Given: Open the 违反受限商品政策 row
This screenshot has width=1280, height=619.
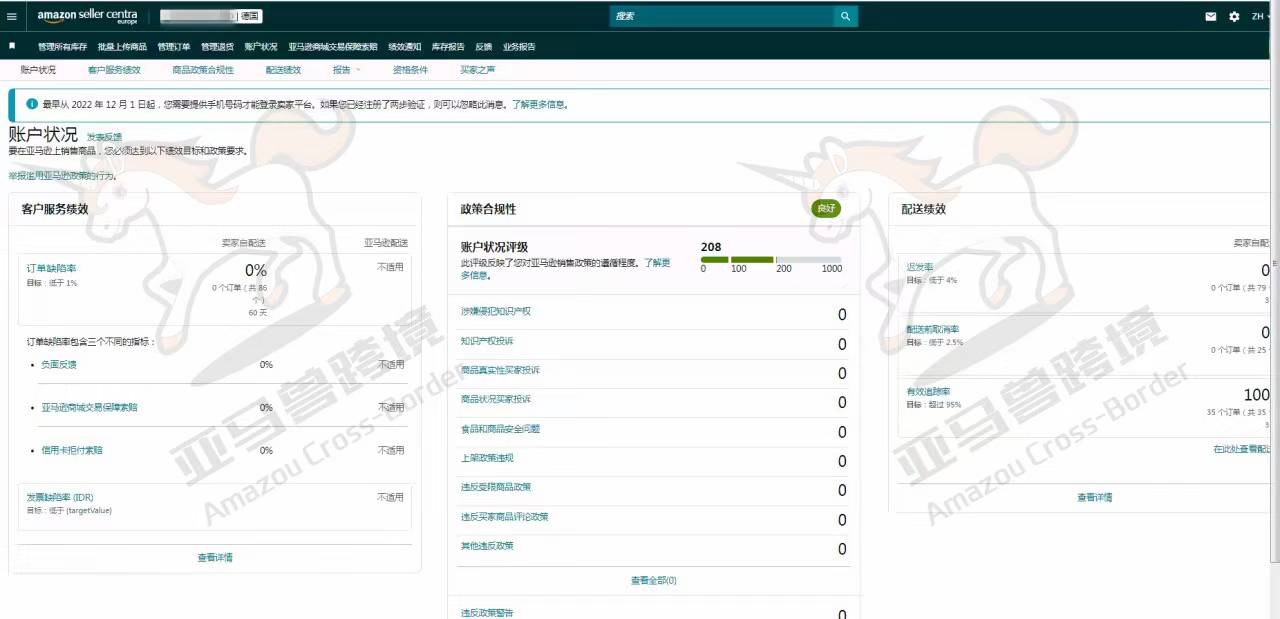Looking at the screenshot, I should (x=654, y=489).
